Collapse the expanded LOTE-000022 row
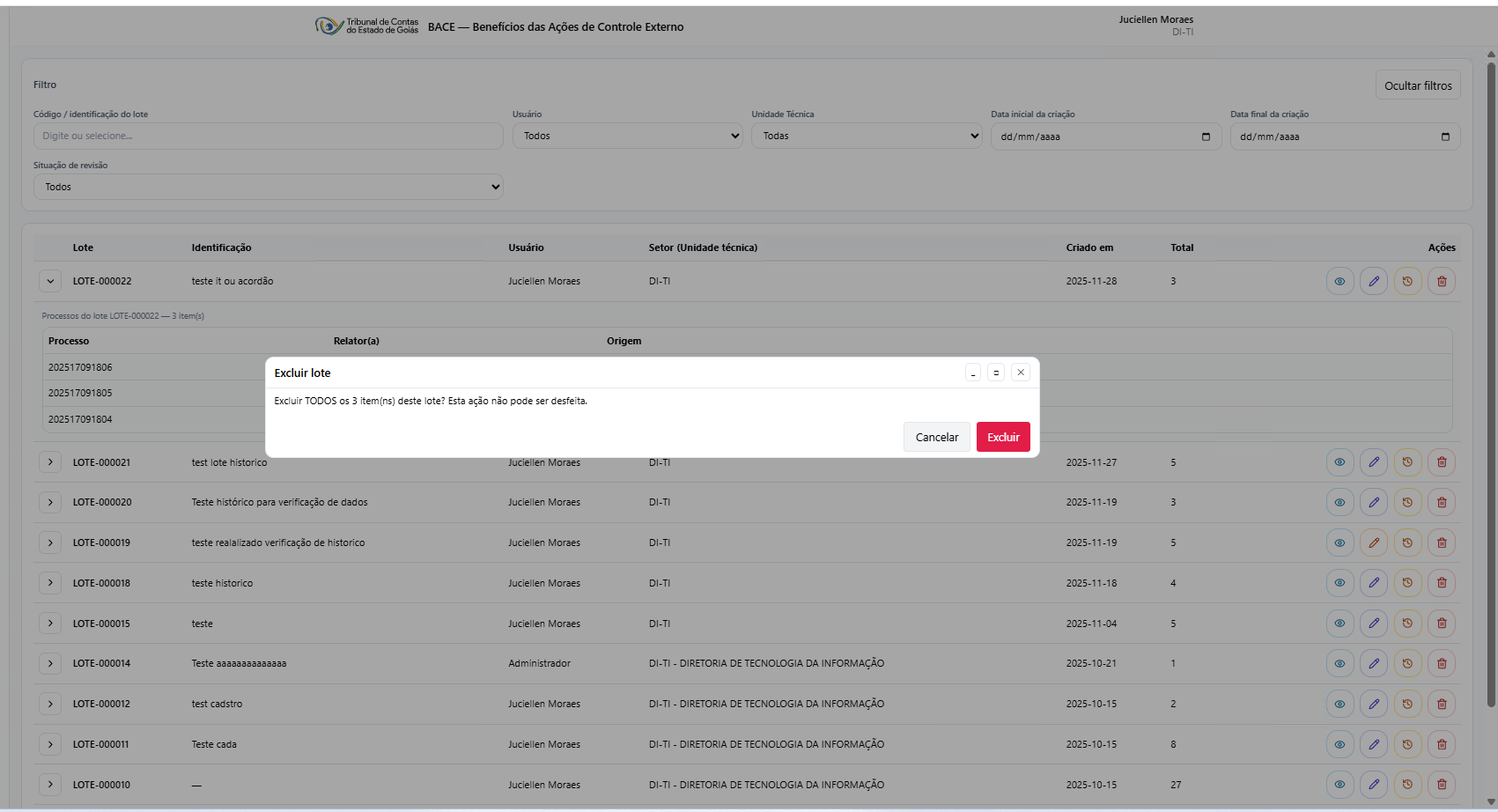Screen dimensions: 1498x812 (x=50, y=282)
